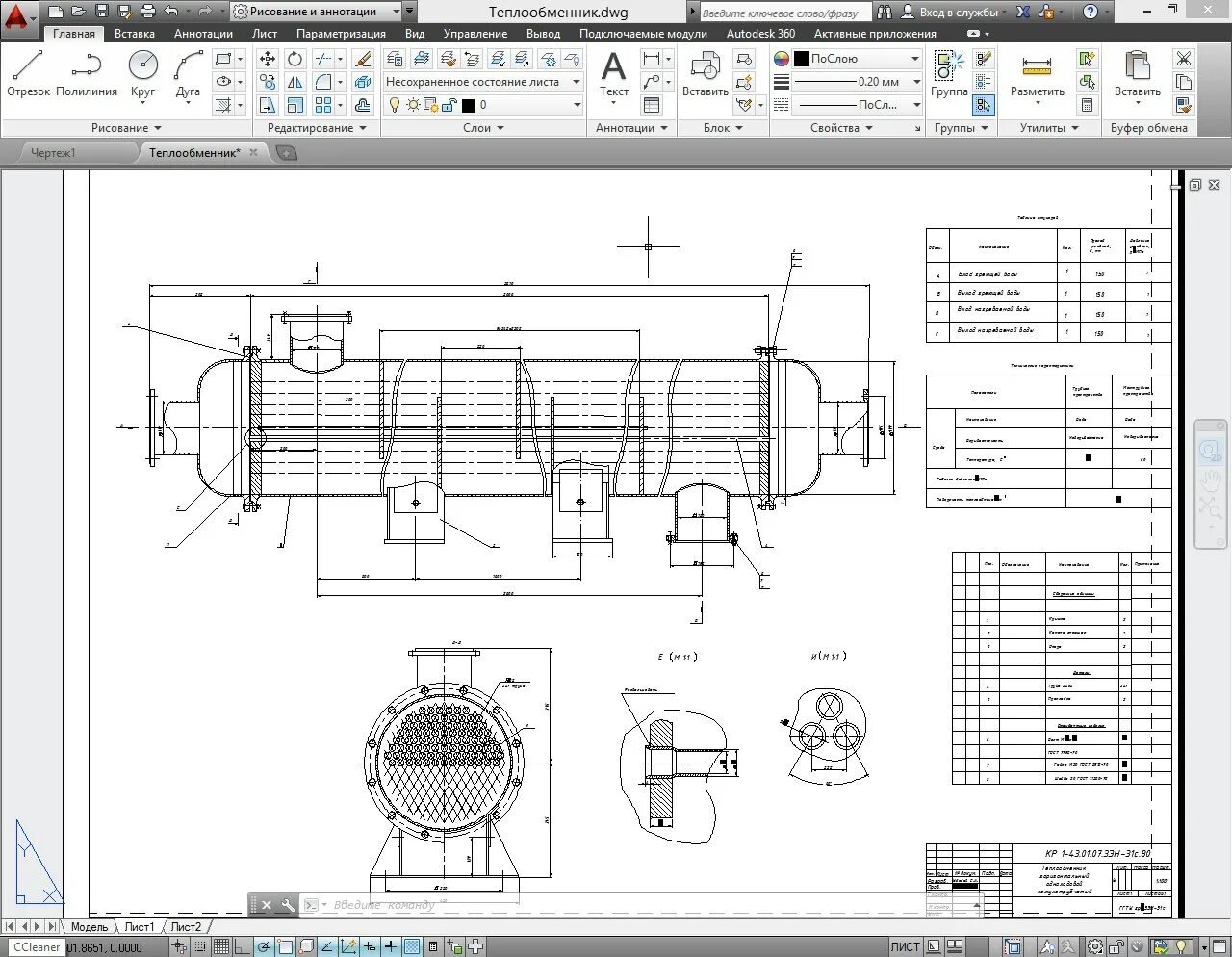Toggle grid display in status bar
Viewport: 1232px width, 957px height.
221,946
